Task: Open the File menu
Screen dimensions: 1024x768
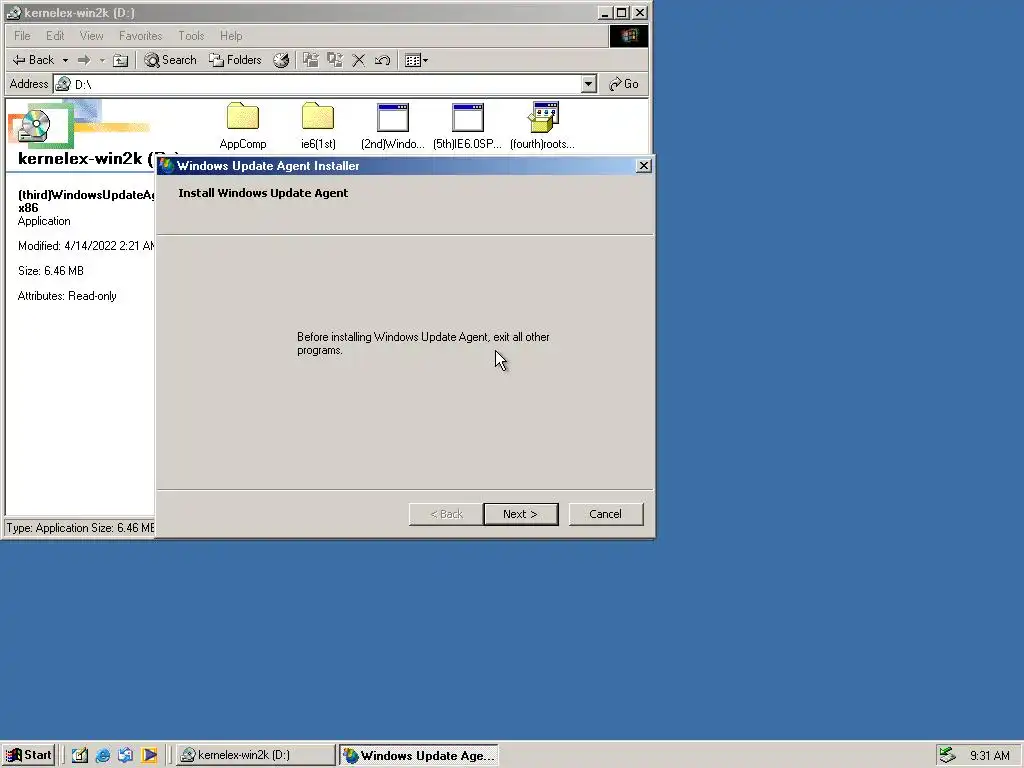Action: pos(22,36)
